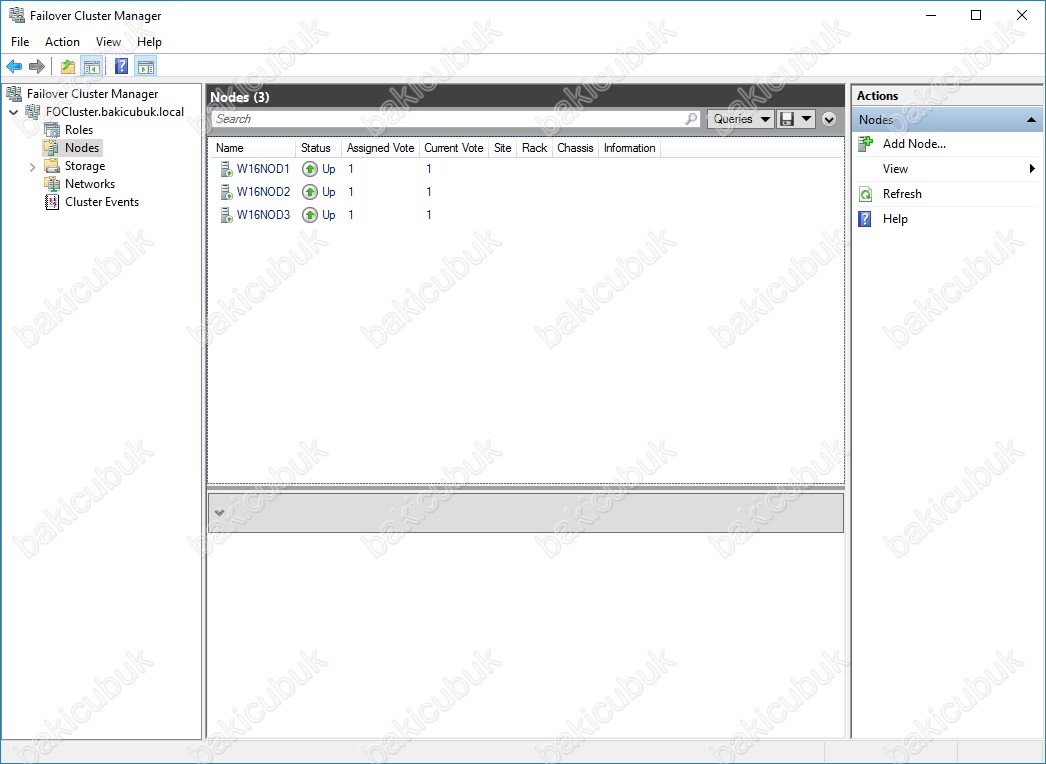Click the Failover Cluster Manager title bar icon
Image resolution: width=1046 pixels, height=764 pixels.
click(17, 15)
